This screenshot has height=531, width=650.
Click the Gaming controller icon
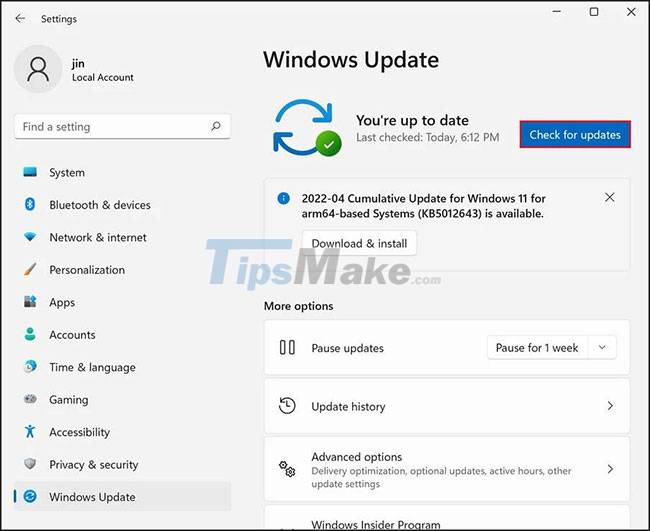tap(30, 399)
